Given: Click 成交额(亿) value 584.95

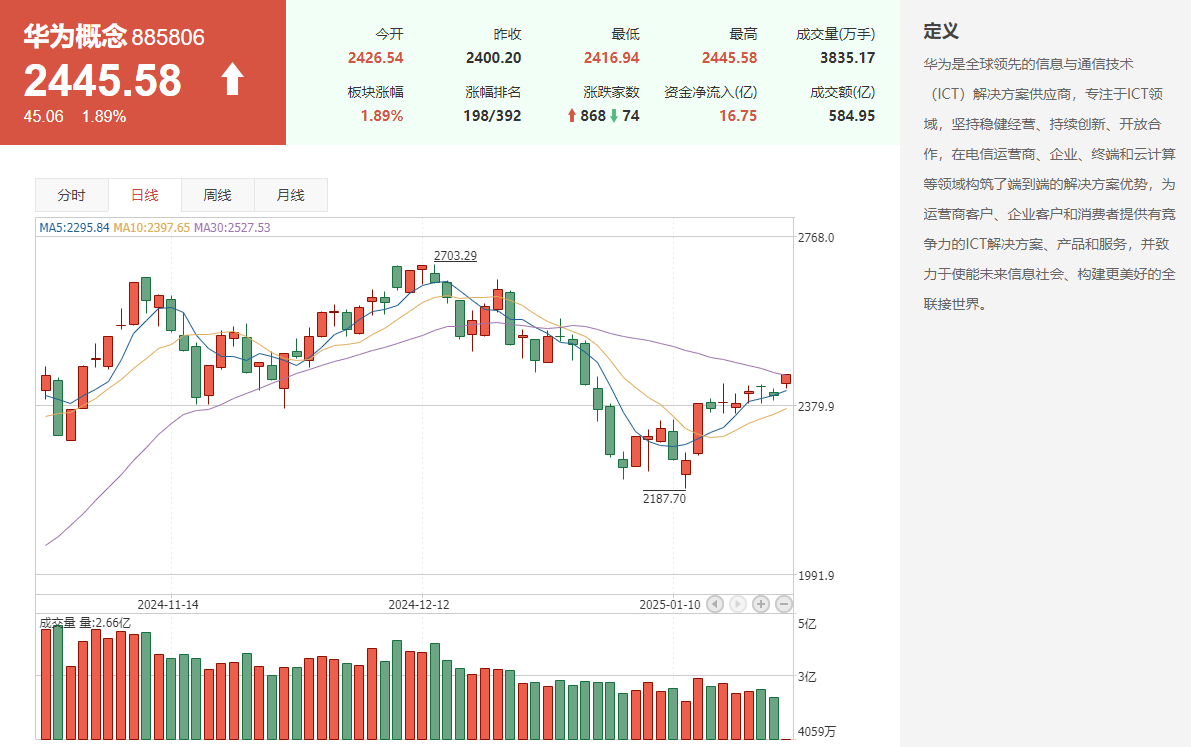Looking at the screenshot, I should pos(851,116).
